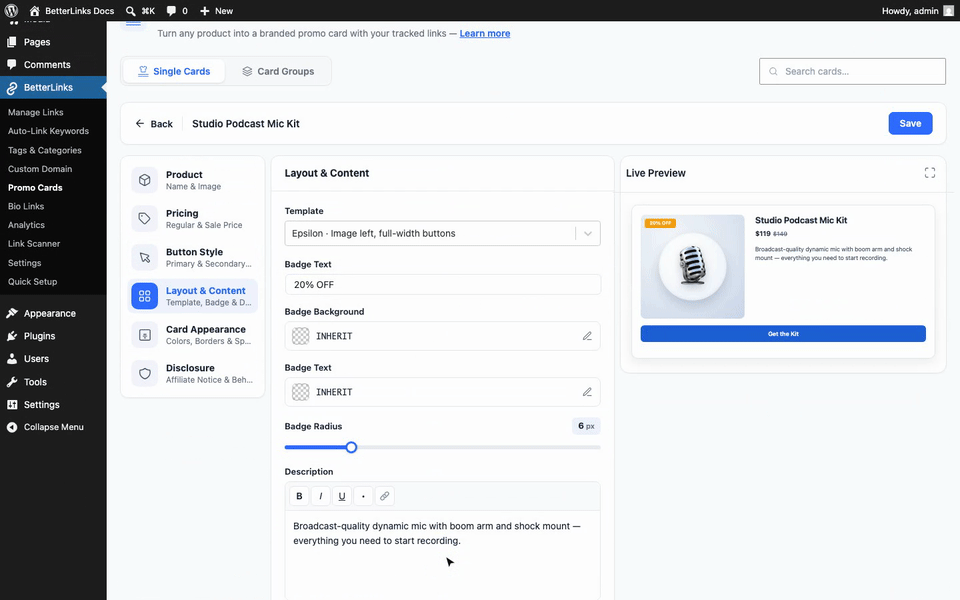Click the Product cube icon
Viewport: 960px width, 600px height.
(x=144, y=180)
